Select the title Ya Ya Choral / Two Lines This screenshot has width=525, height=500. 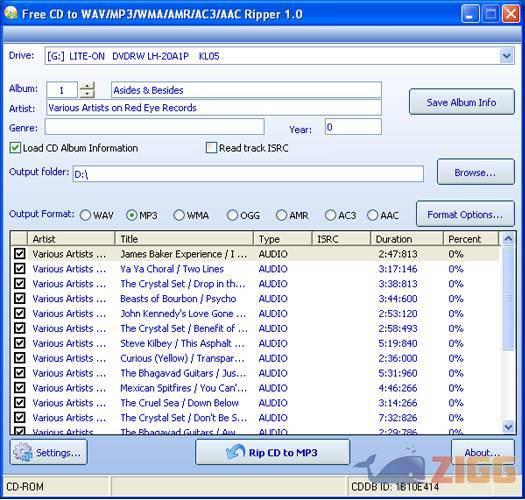pos(172,269)
